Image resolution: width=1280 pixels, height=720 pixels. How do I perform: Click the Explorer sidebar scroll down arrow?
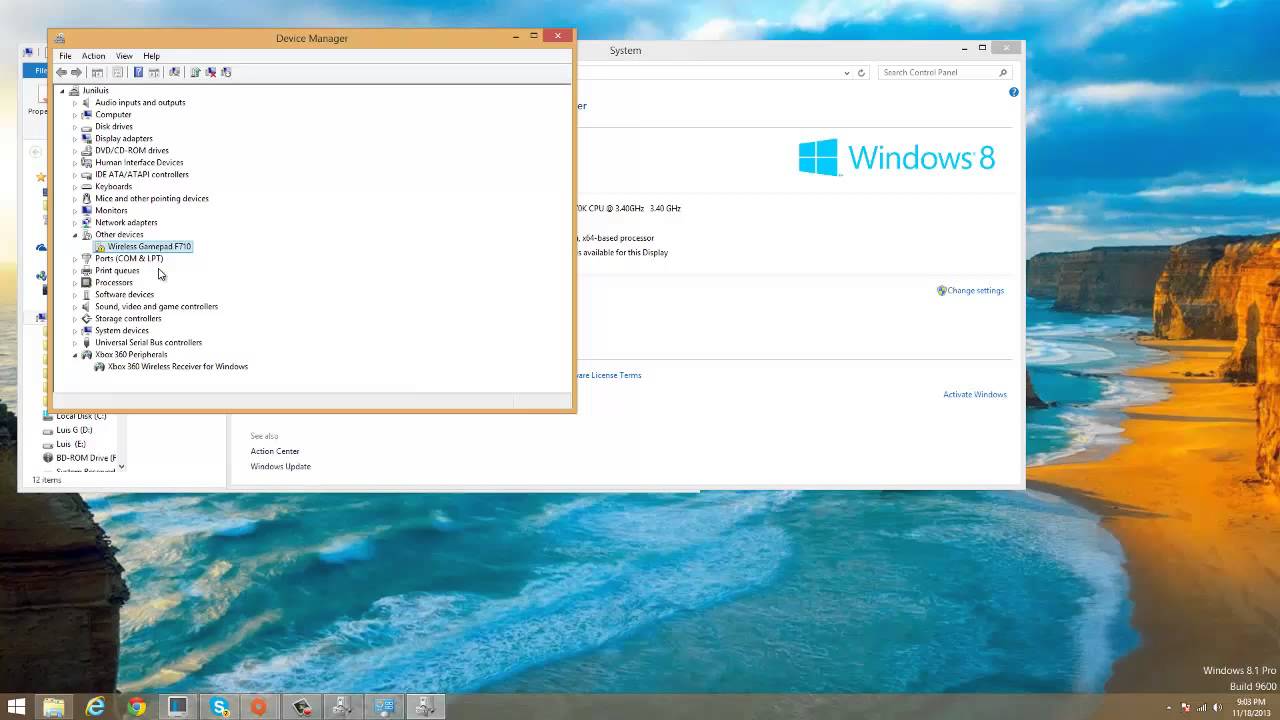coord(121,466)
